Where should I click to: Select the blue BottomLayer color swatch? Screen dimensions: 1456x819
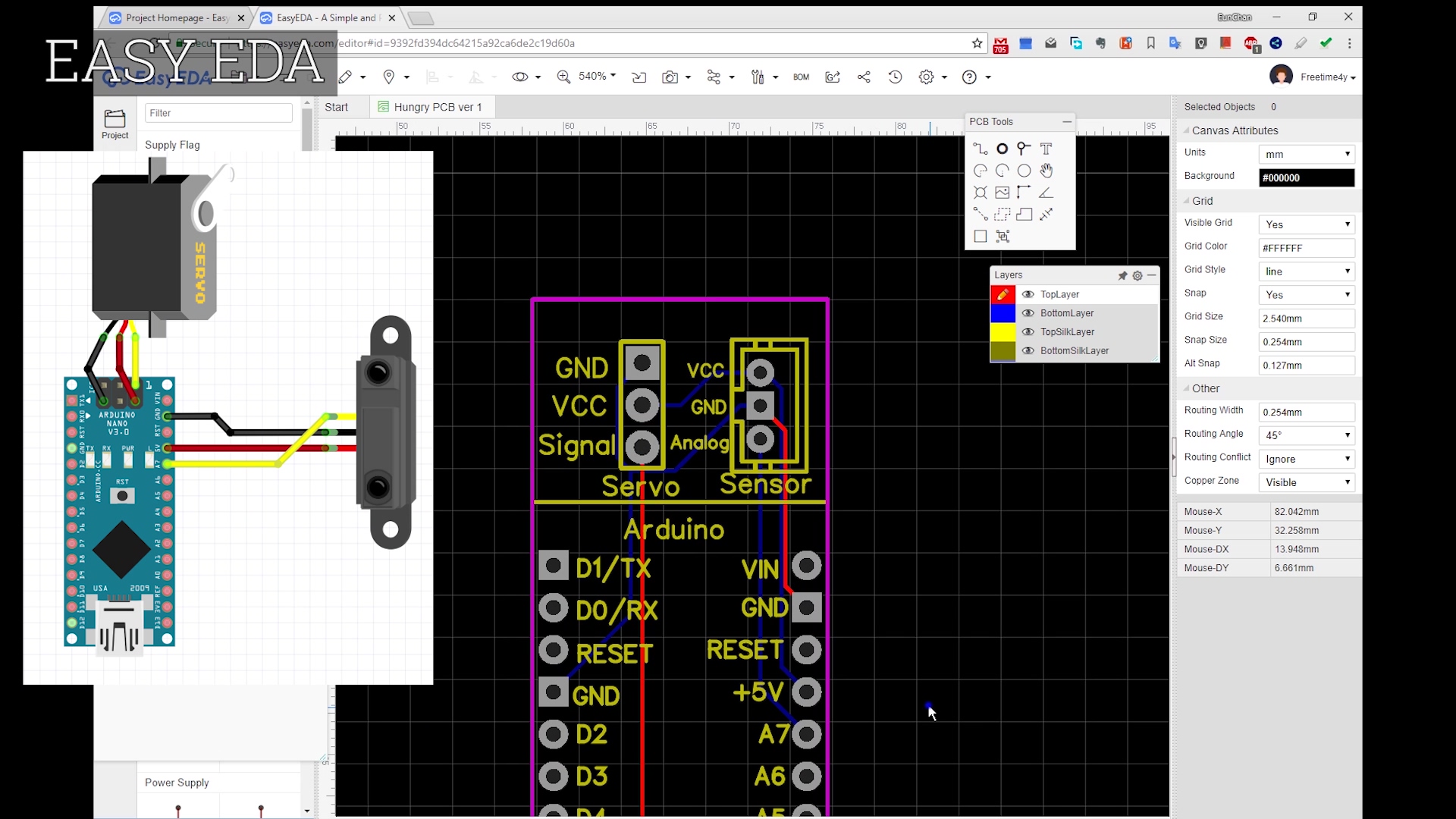click(1003, 313)
